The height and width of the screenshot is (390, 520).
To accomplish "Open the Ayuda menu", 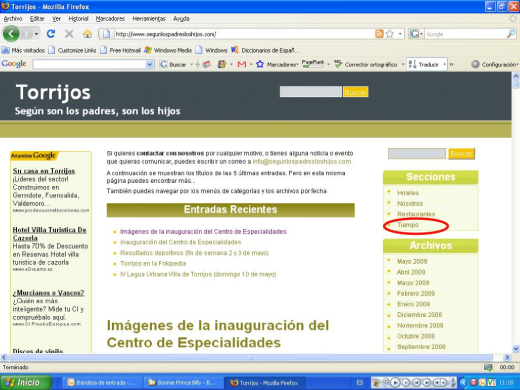I will [181, 19].
